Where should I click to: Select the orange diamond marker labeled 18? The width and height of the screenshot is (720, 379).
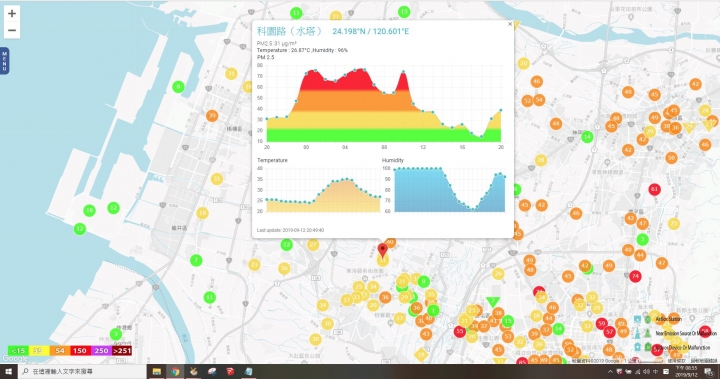421,355
